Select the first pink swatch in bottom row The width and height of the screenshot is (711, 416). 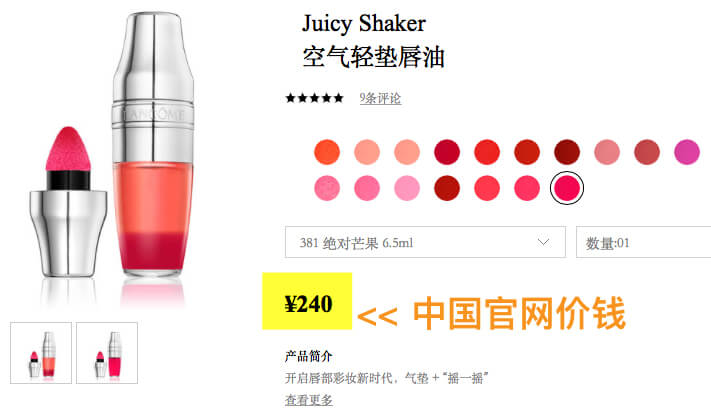click(x=327, y=188)
